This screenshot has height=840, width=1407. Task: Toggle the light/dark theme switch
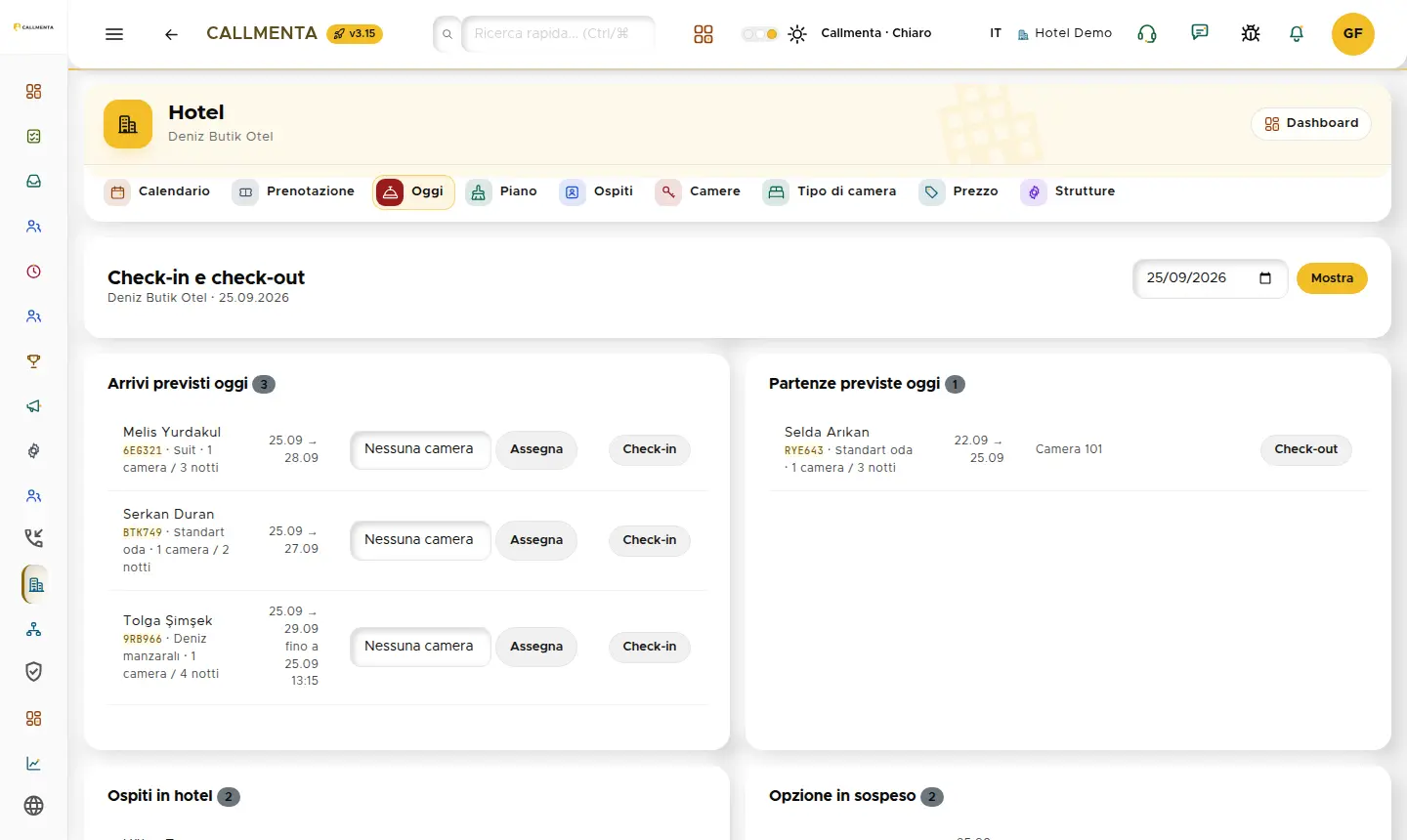tap(759, 34)
